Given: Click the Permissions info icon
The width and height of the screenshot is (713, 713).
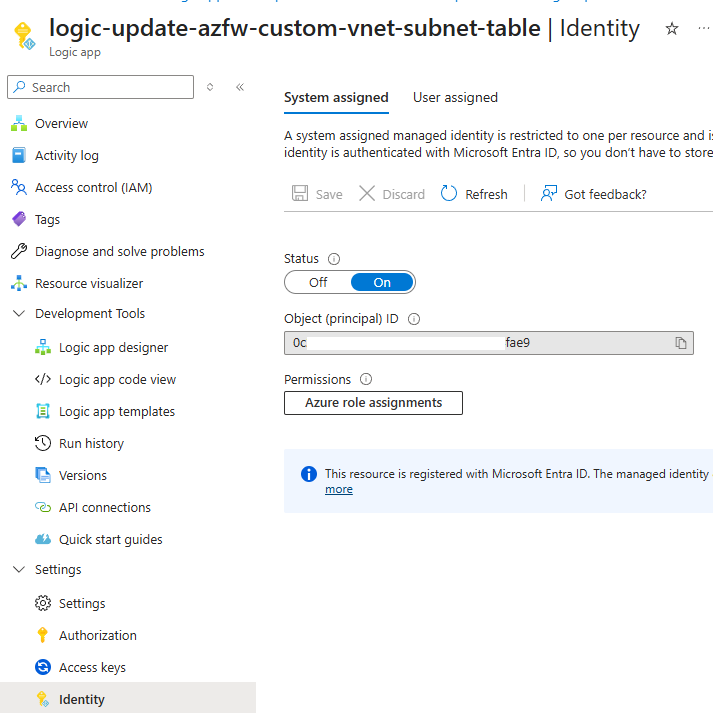Looking at the screenshot, I should click(x=366, y=379).
